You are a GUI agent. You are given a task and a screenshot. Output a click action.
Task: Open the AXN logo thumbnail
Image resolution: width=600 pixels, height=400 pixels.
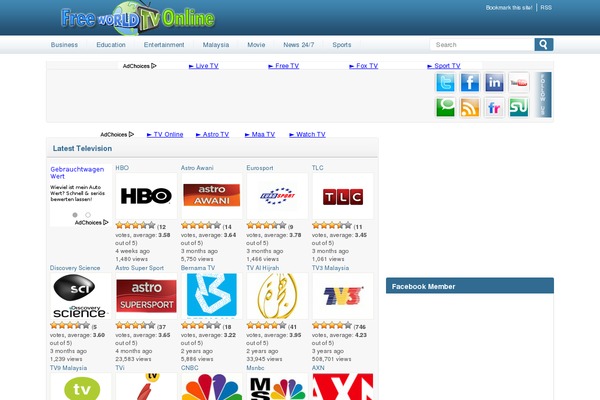click(x=342, y=387)
